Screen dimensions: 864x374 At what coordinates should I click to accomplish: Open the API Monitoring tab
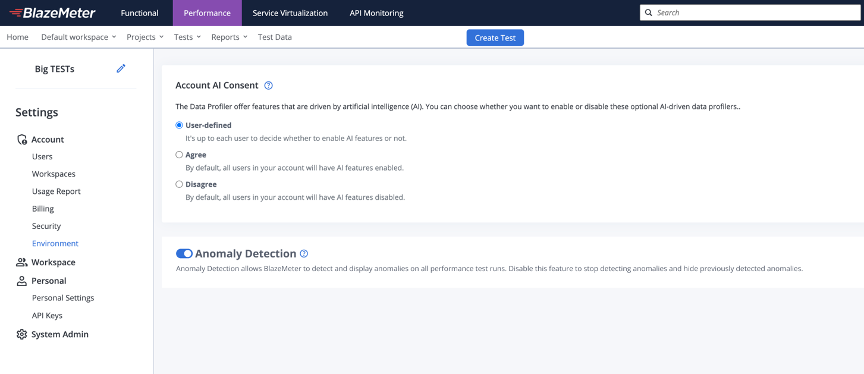tap(376, 13)
